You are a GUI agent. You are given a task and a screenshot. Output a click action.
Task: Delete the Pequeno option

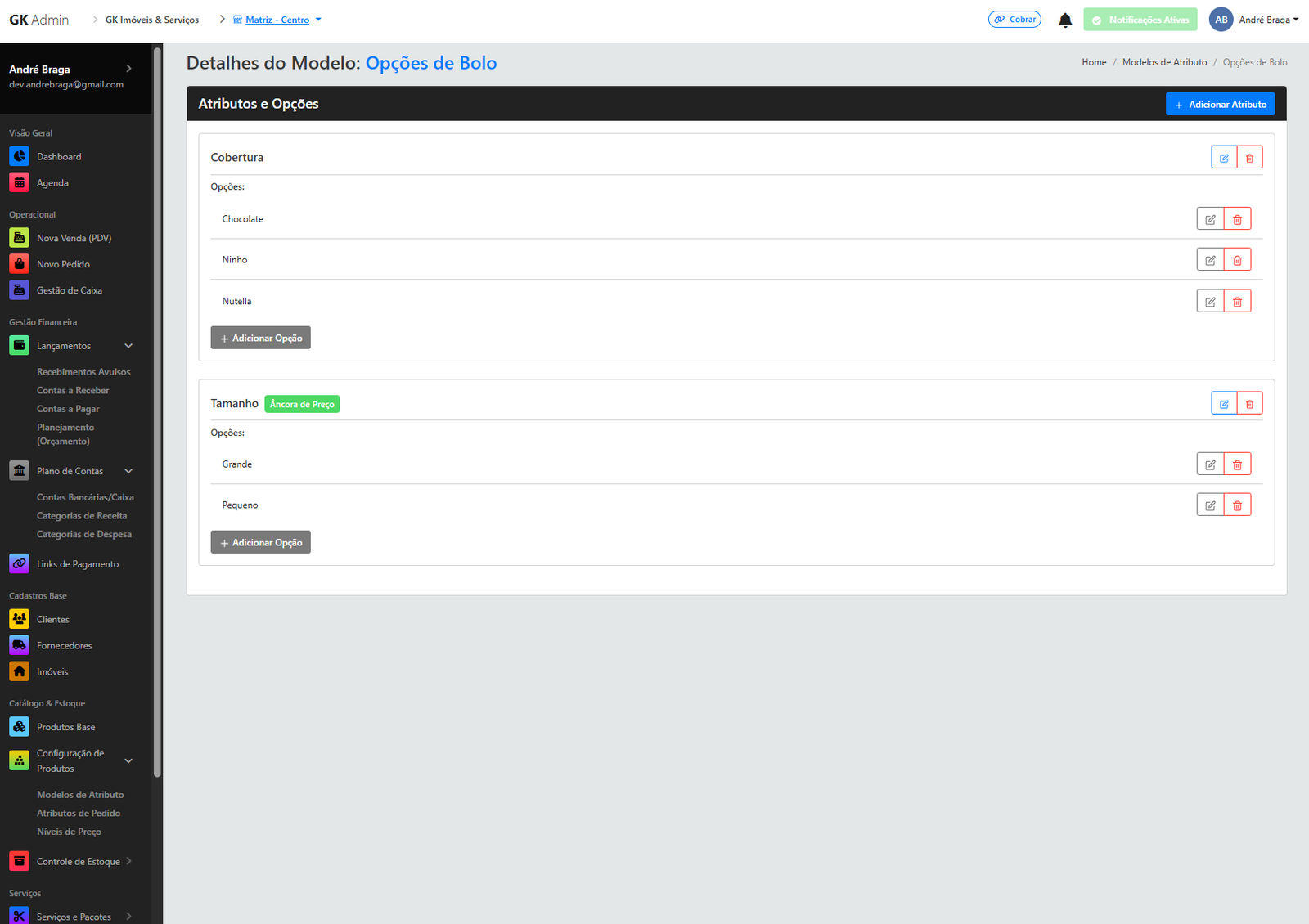(x=1237, y=505)
